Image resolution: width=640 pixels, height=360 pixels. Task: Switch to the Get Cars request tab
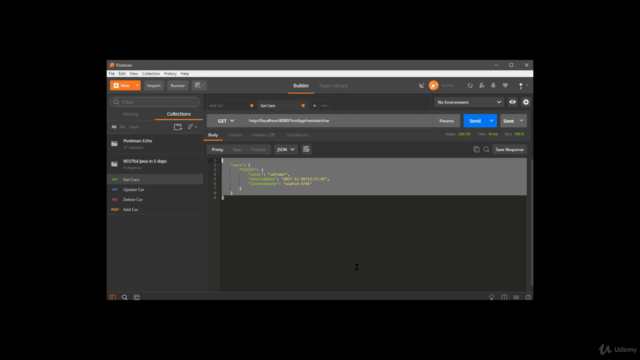click(x=282, y=106)
